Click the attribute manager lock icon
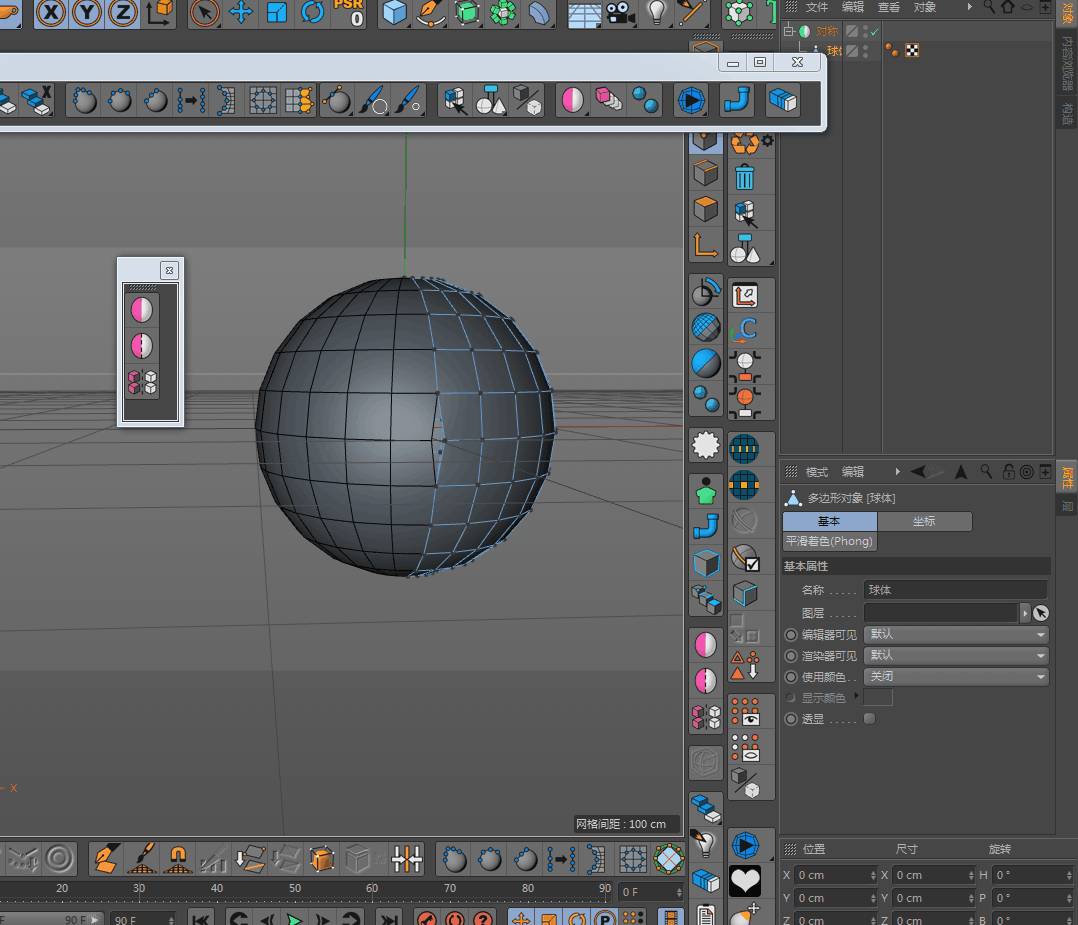 click(x=1009, y=472)
